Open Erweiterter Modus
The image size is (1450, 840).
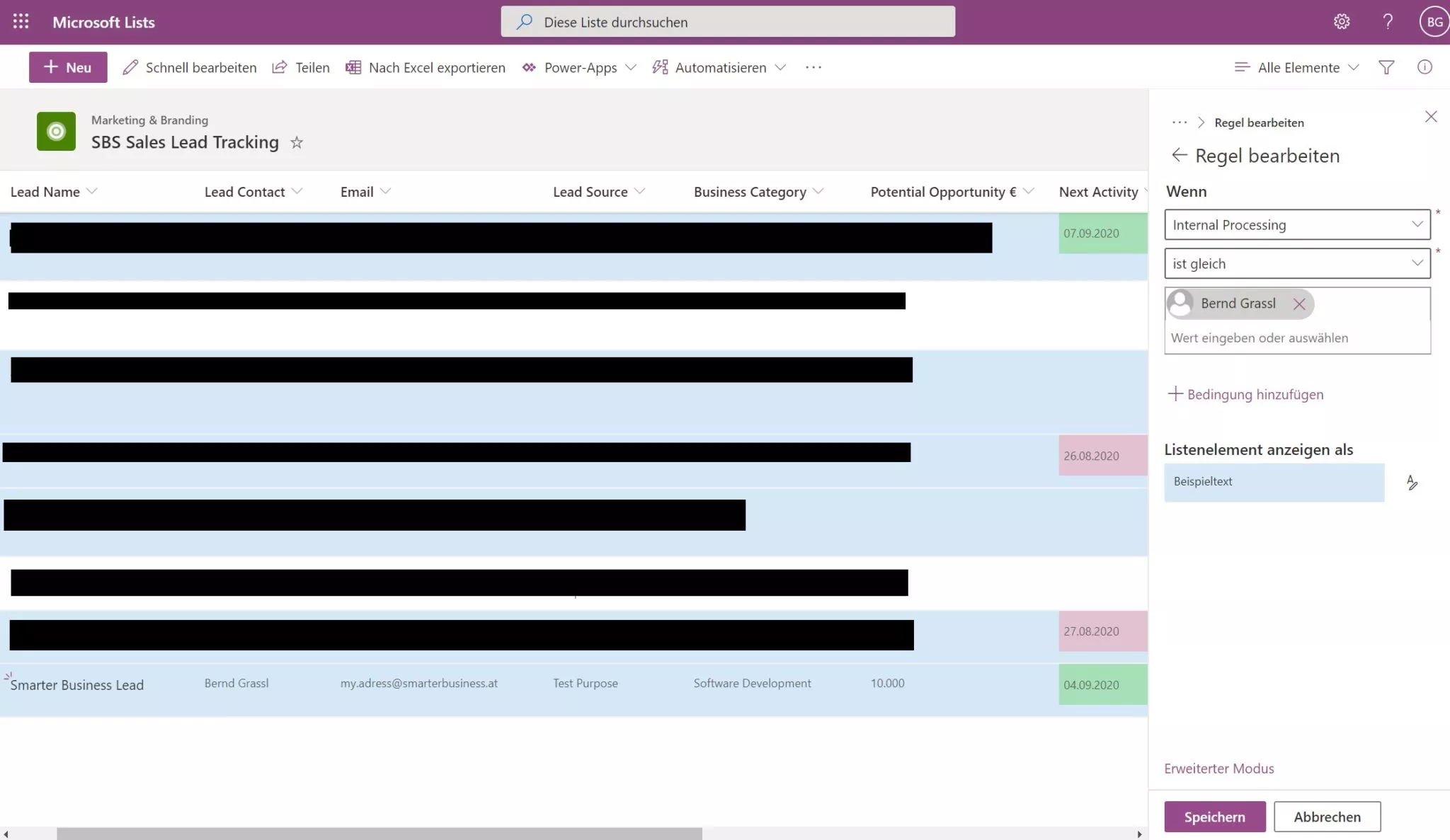[1219, 768]
